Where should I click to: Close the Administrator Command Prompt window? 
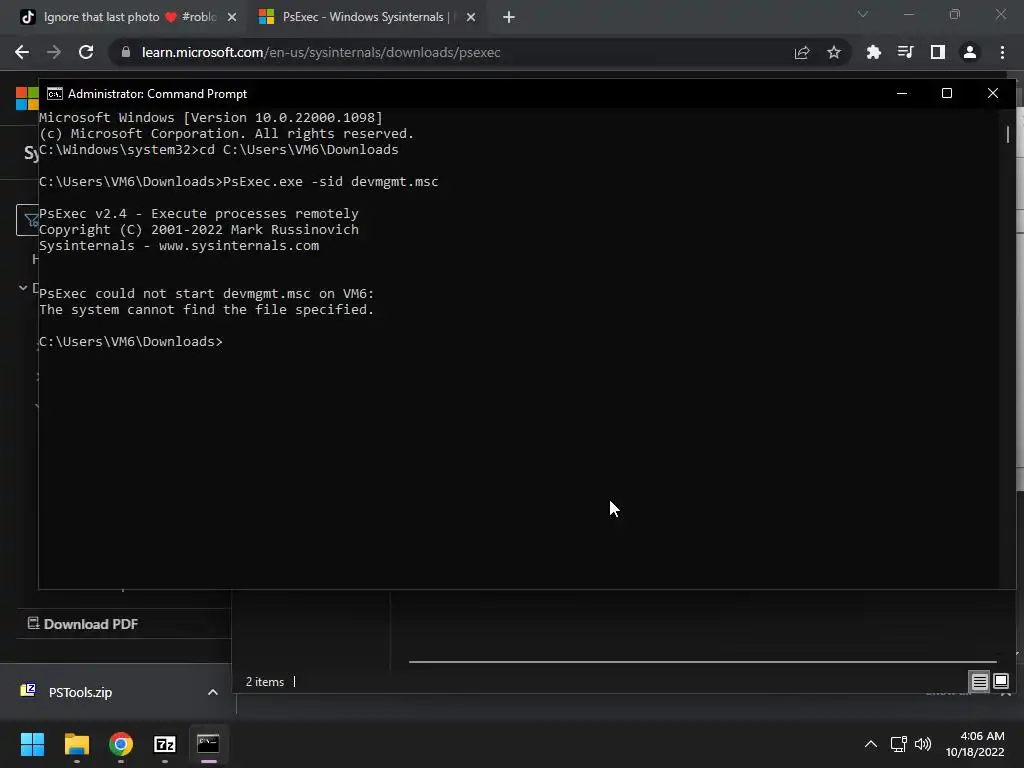pos(993,93)
